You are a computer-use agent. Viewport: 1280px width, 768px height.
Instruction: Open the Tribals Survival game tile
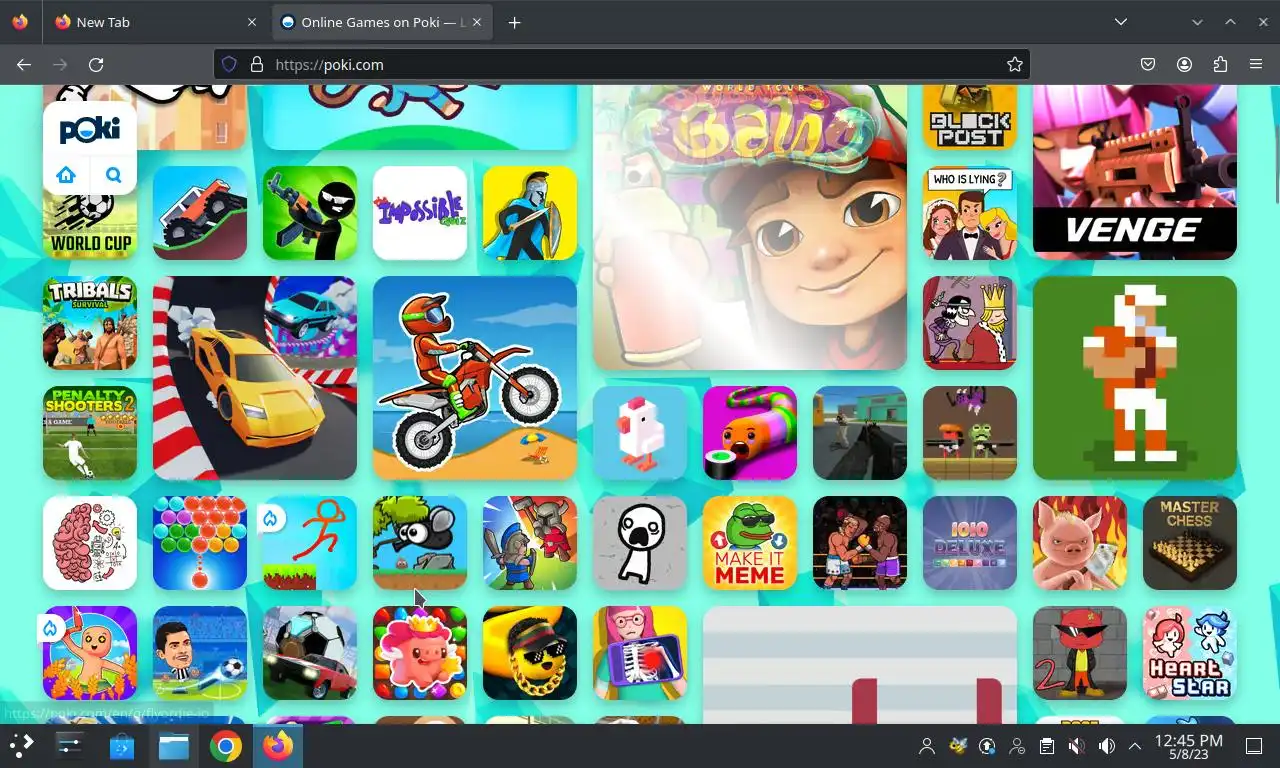coord(90,323)
